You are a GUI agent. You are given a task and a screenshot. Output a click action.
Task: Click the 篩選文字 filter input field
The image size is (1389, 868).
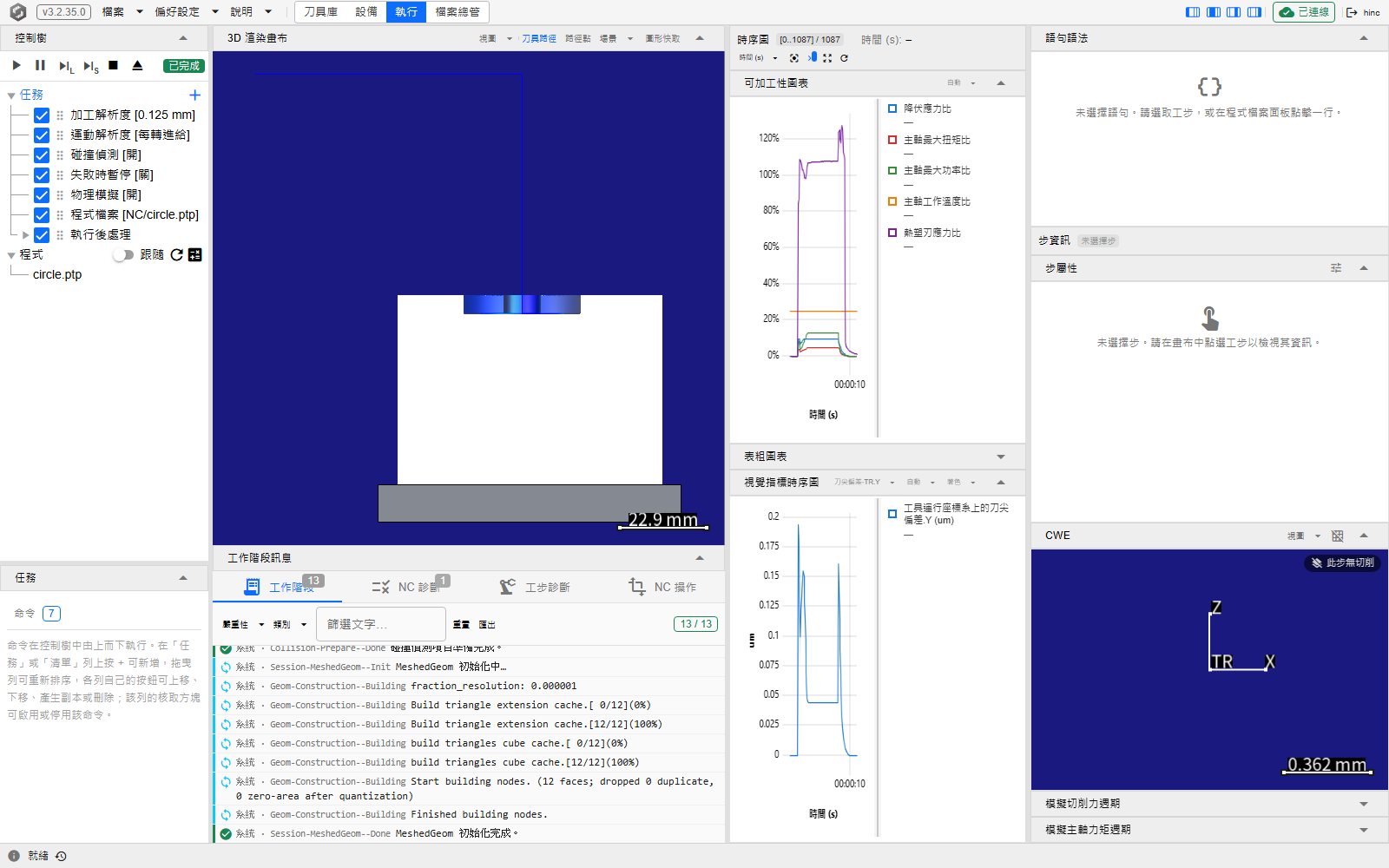(x=381, y=624)
